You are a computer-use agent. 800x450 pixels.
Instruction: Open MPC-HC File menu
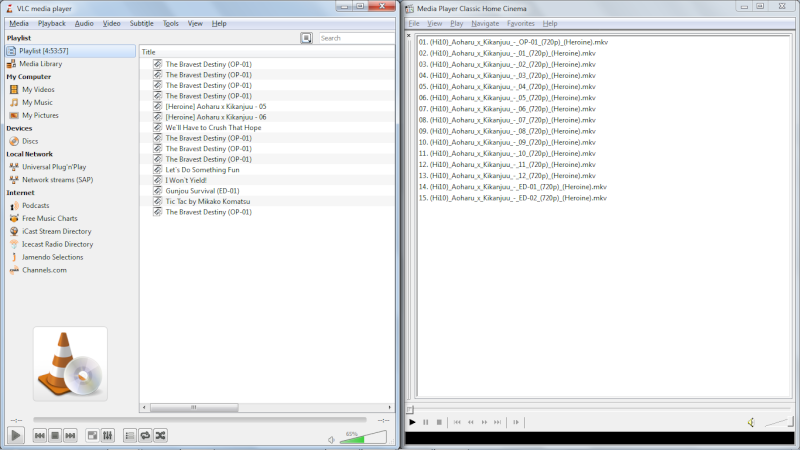(x=414, y=23)
